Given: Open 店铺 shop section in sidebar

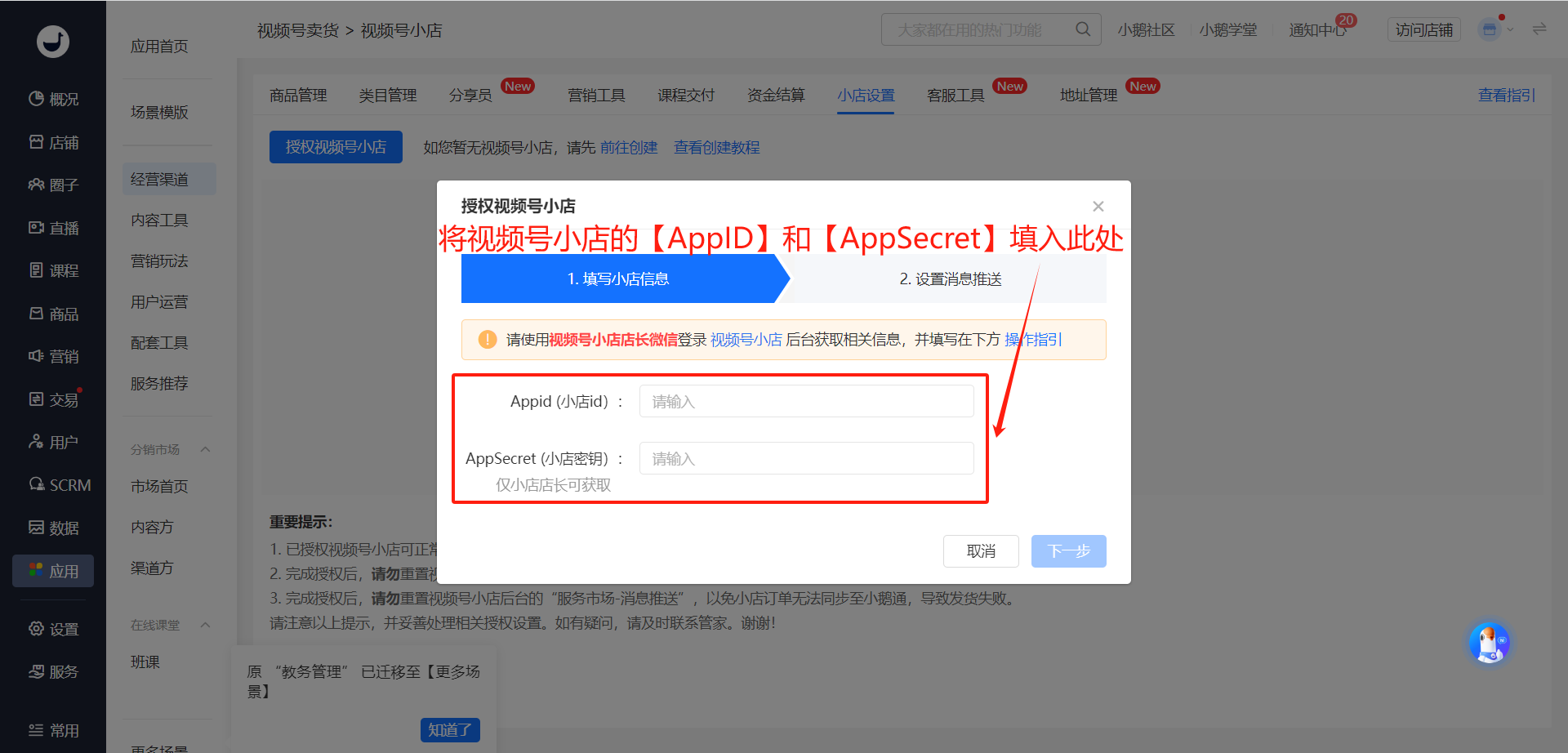Looking at the screenshot, I should point(53,142).
